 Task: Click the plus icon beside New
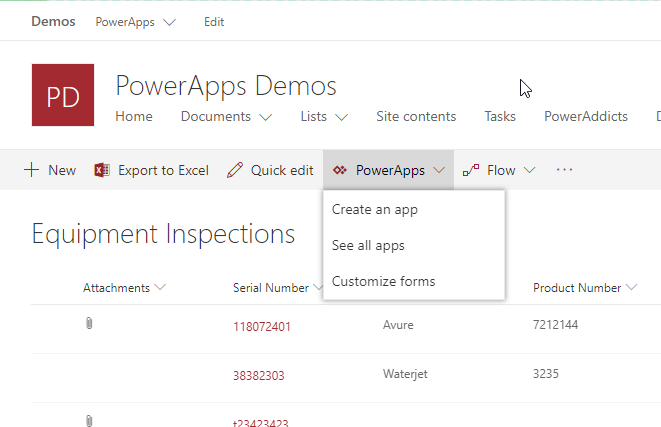[x=32, y=170]
